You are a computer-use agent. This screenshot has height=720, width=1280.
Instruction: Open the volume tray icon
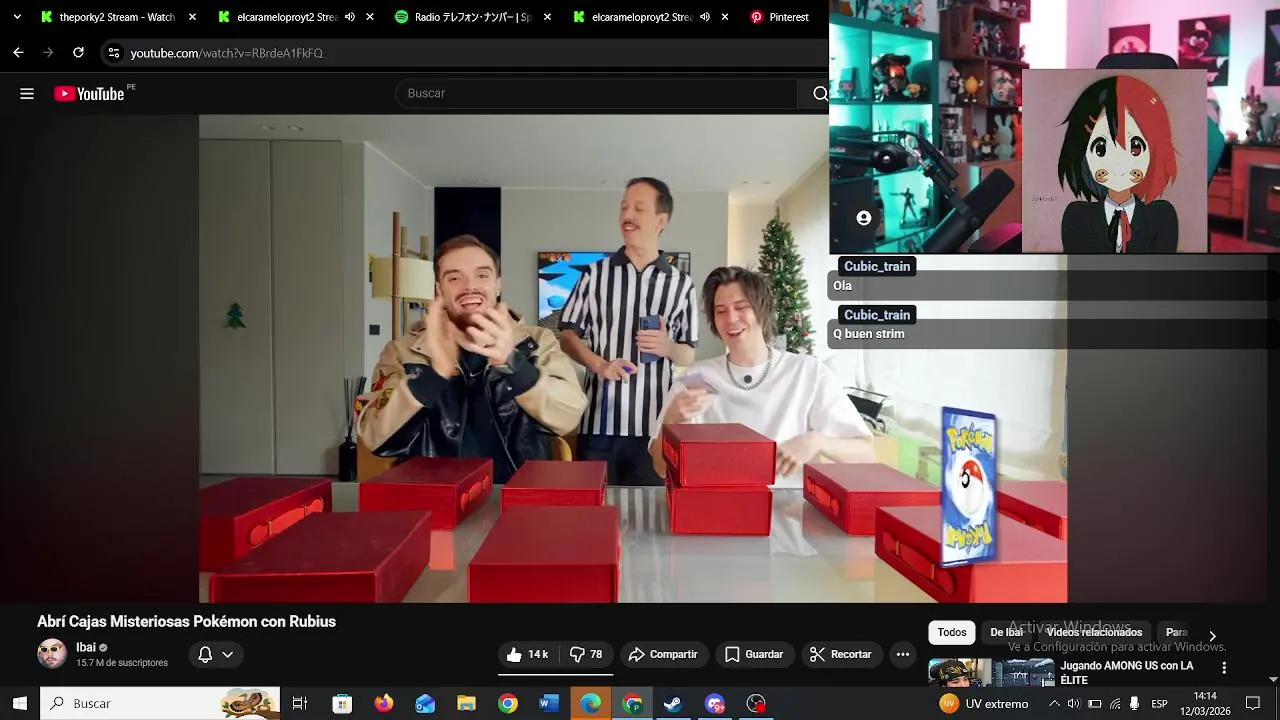[1073, 704]
